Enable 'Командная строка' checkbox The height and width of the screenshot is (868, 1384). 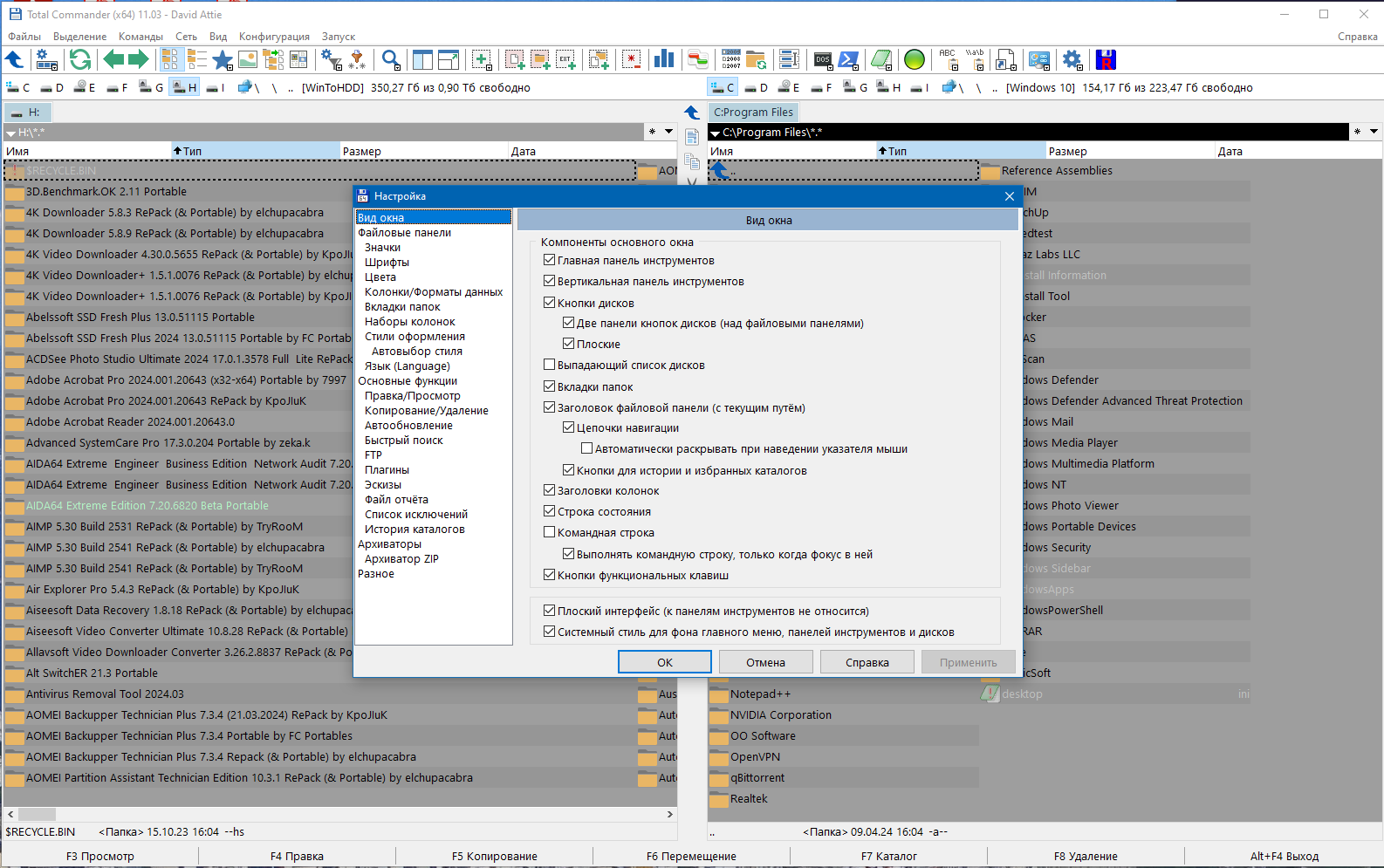549,532
